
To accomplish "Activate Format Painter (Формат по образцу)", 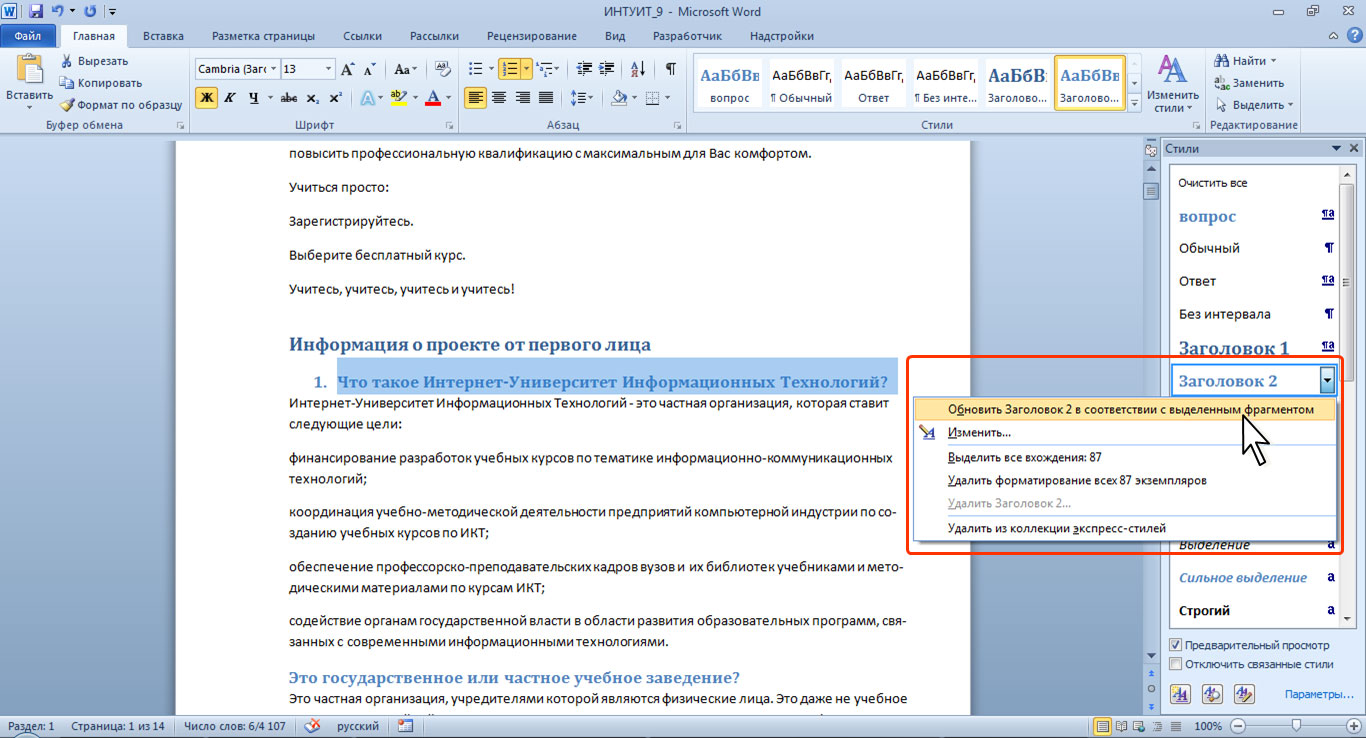I will pos(120,104).
